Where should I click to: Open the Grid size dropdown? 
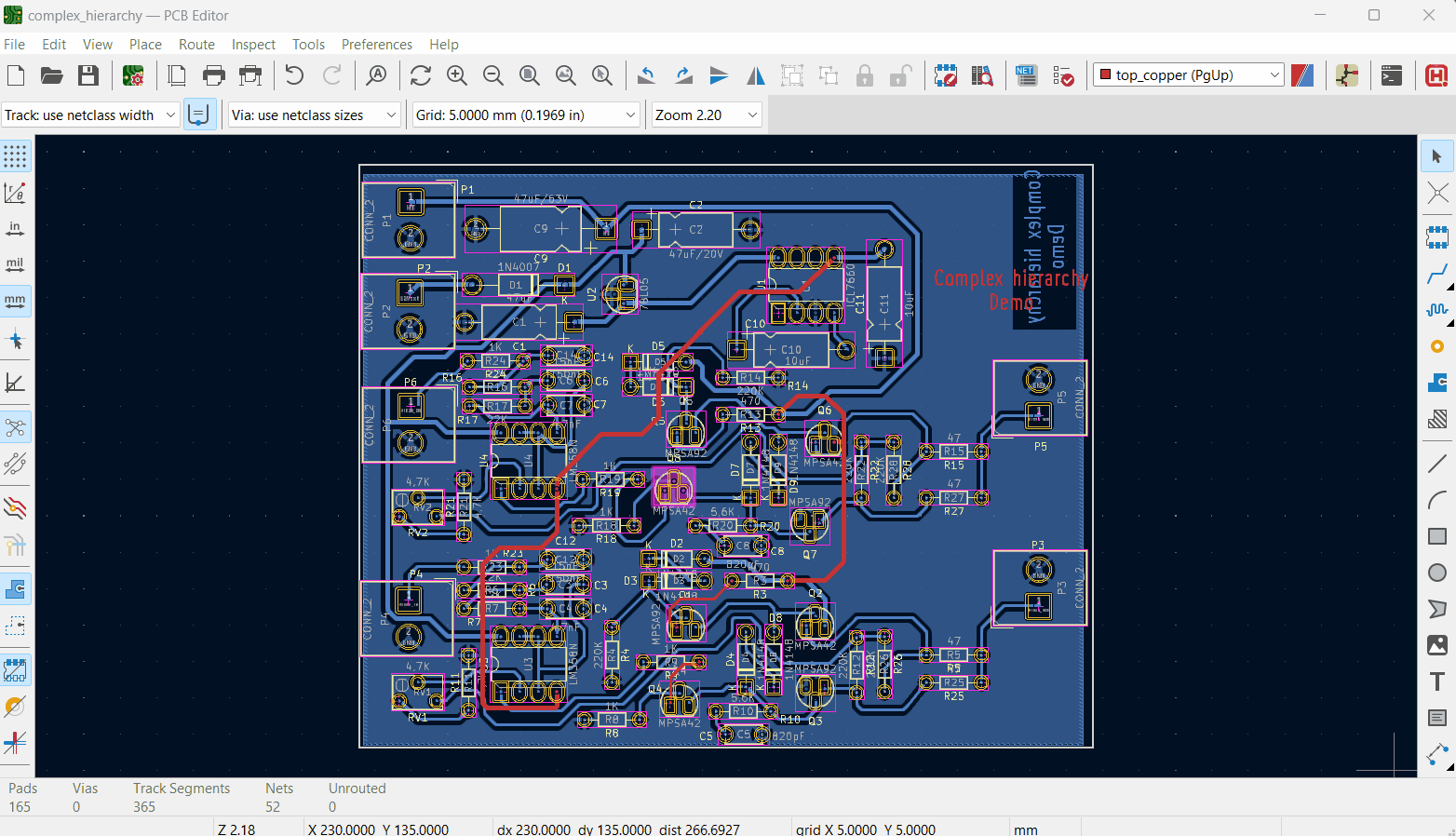630,115
